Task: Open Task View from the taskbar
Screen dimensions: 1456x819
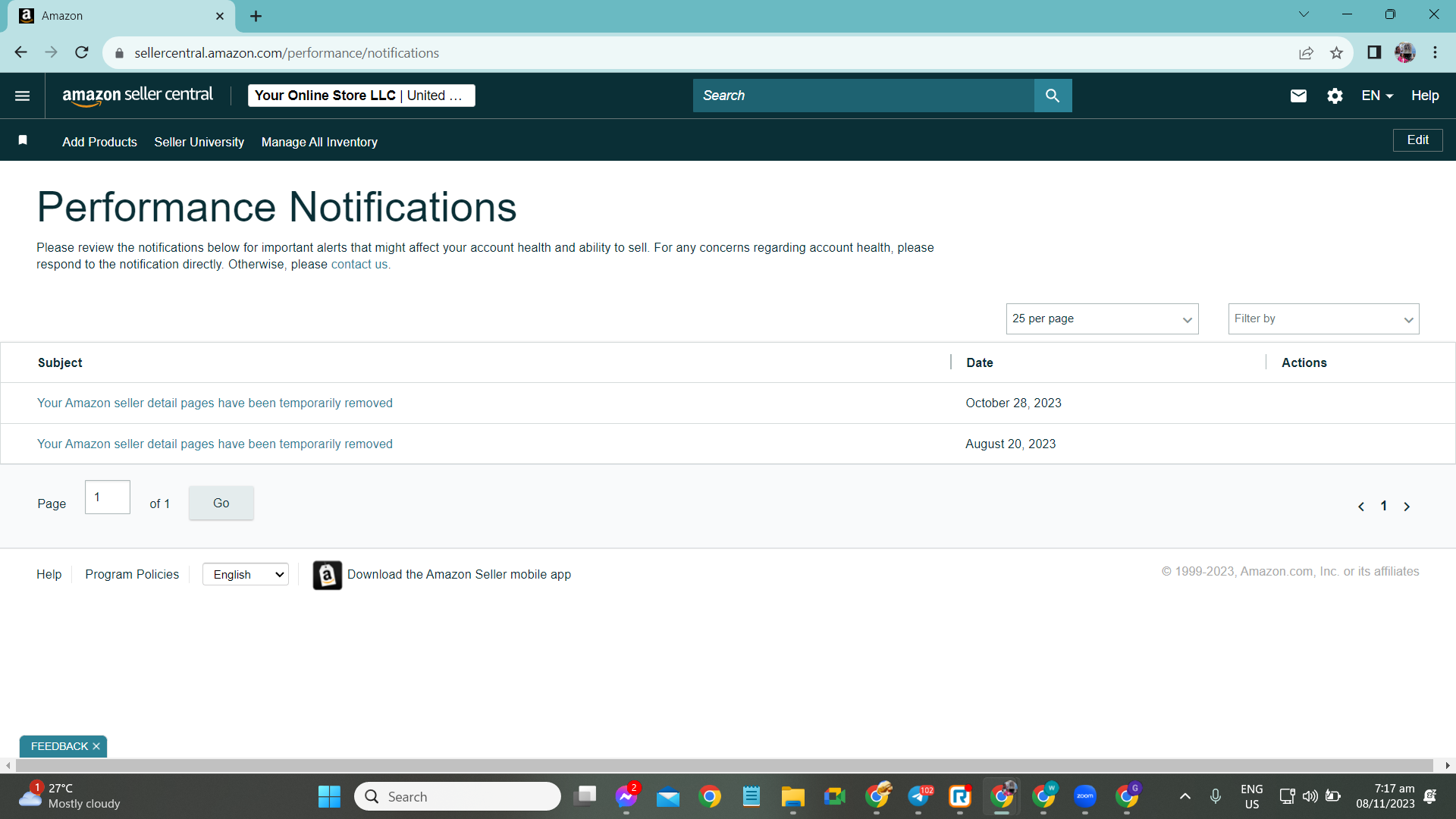Action: pyautogui.click(x=585, y=796)
